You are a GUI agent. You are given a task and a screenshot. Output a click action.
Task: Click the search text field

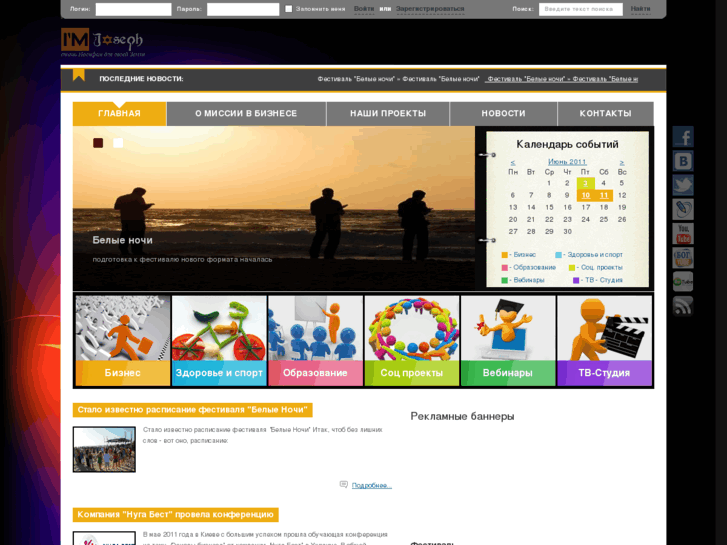pyautogui.click(x=580, y=9)
